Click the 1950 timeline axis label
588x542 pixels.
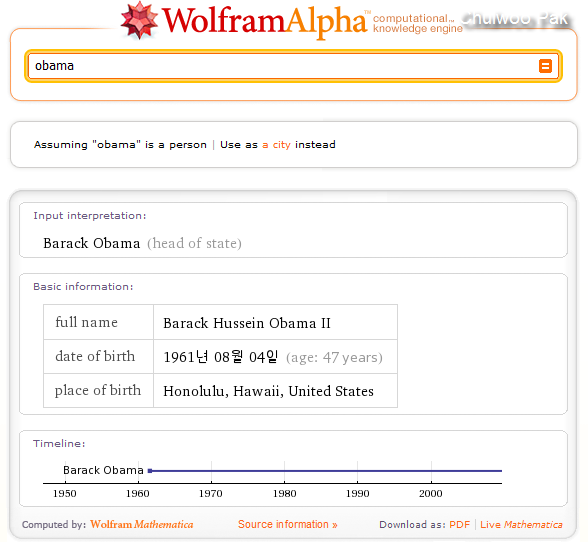pyautogui.click(x=64, y=493)
